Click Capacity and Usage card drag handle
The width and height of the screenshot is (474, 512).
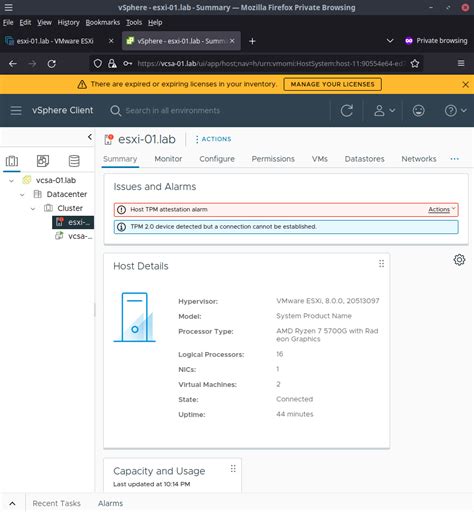click(x=233, y=469)
